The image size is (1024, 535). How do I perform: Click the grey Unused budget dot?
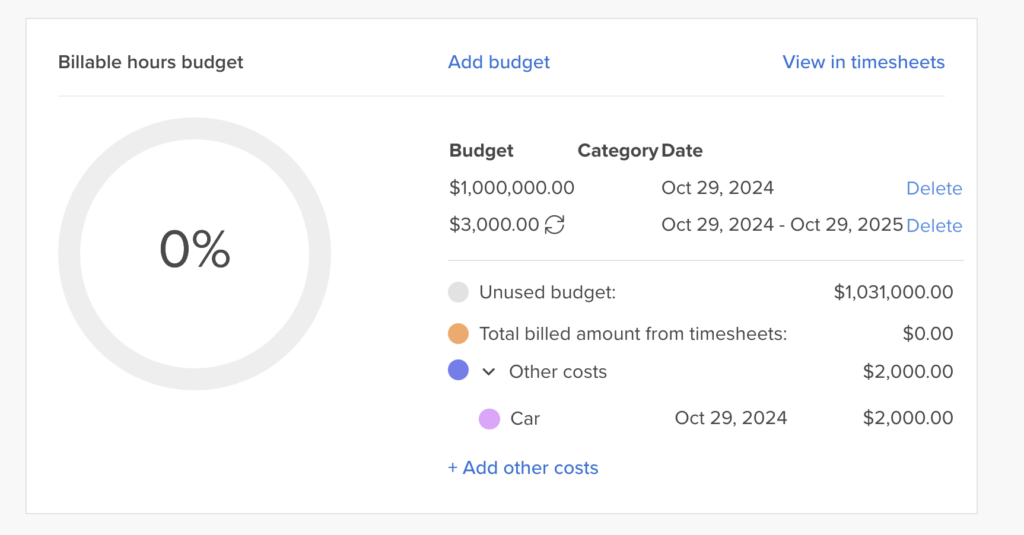(458, 292)
